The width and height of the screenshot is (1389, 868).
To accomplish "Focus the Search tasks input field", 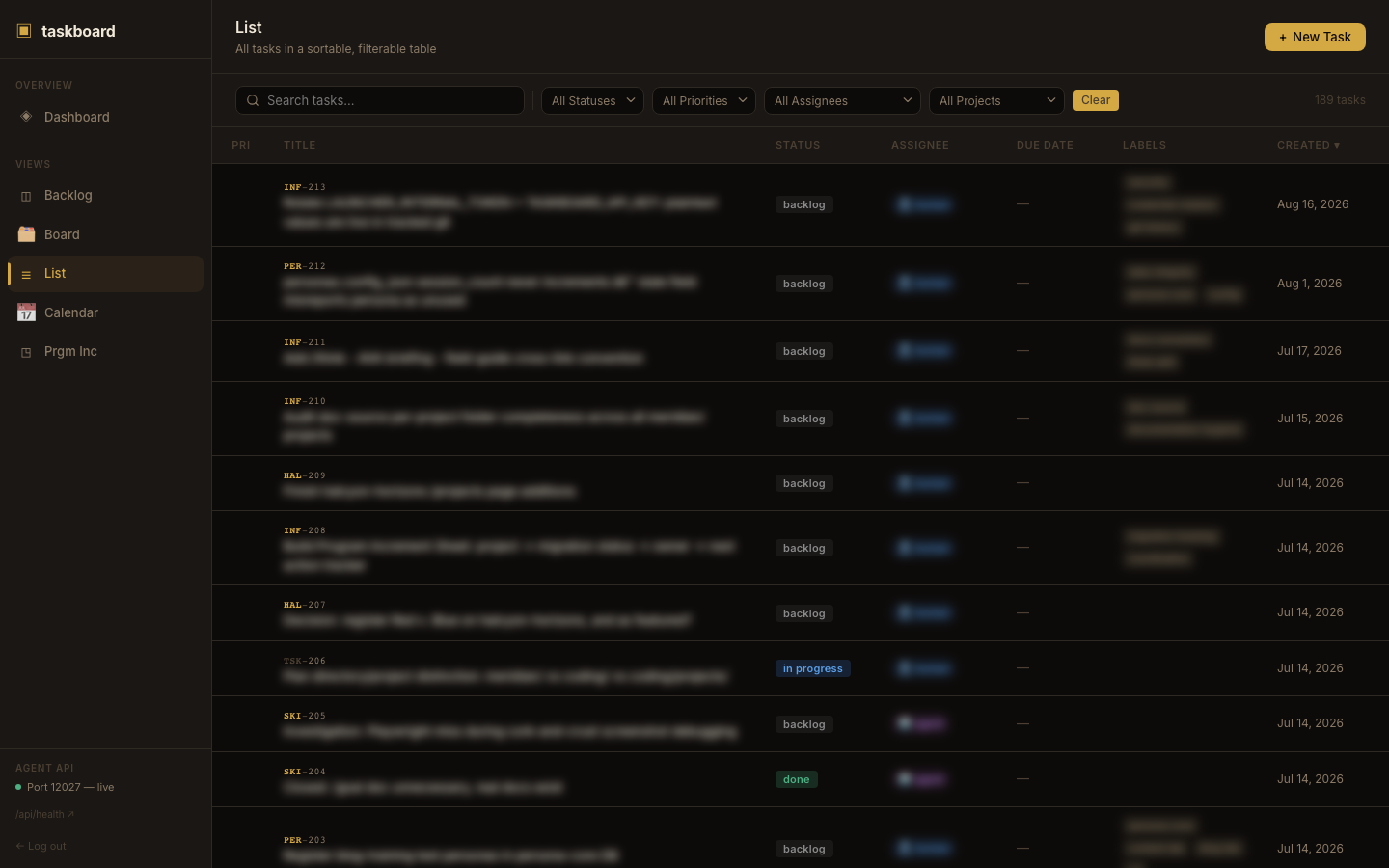I will click(x=380, y=100).
